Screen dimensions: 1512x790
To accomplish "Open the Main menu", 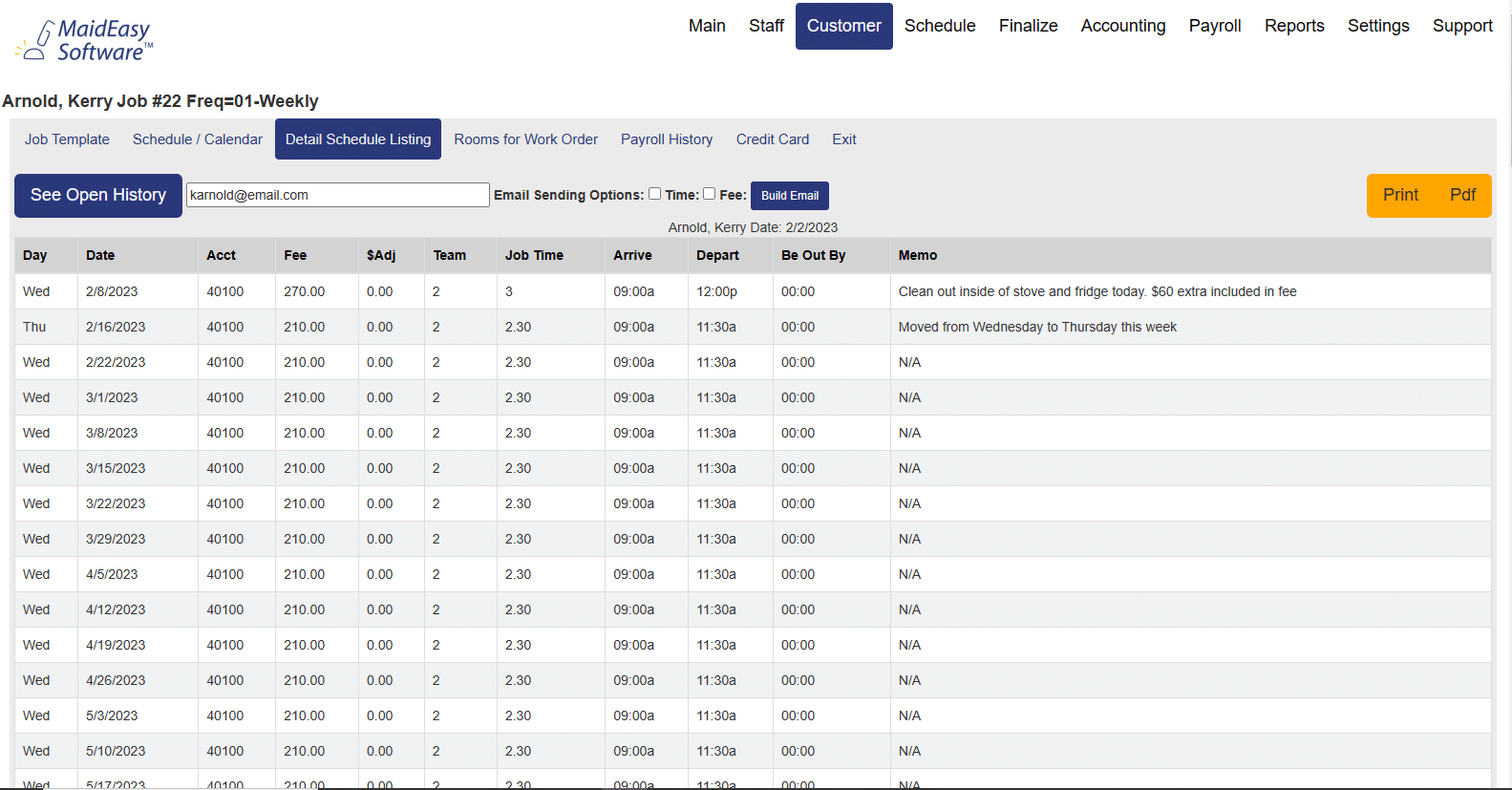I will (707, 26).
